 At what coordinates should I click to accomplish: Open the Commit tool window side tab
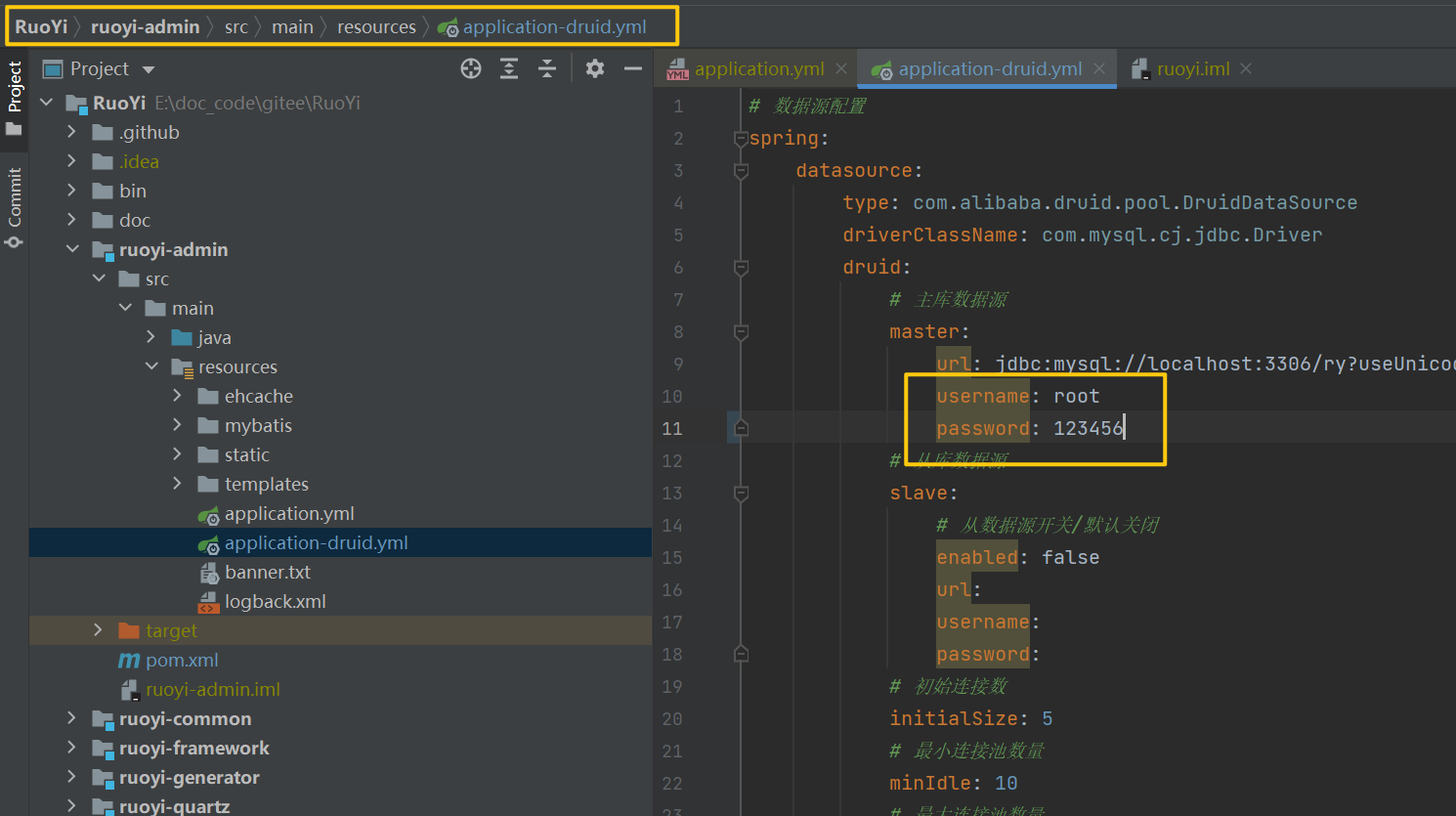tap(14, 206)
